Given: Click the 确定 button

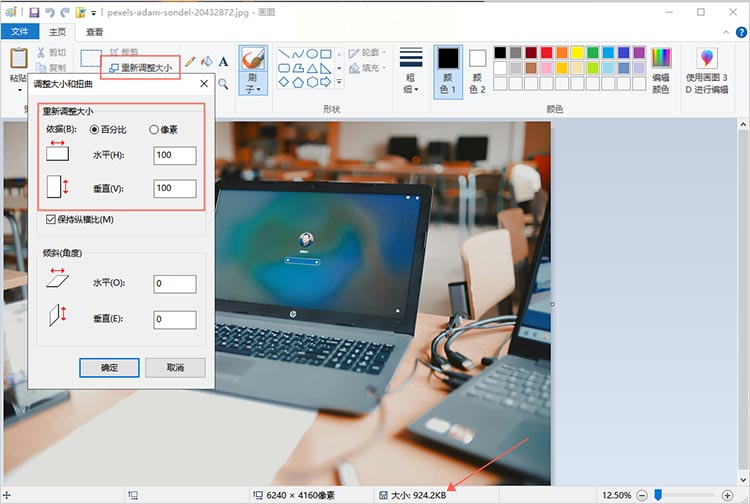Looking at the screenshot, I should (x=109, y=368).
